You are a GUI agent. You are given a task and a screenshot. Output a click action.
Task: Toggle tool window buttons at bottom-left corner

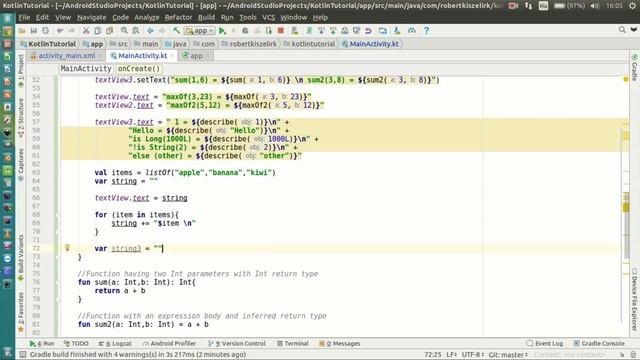[23, 354]
